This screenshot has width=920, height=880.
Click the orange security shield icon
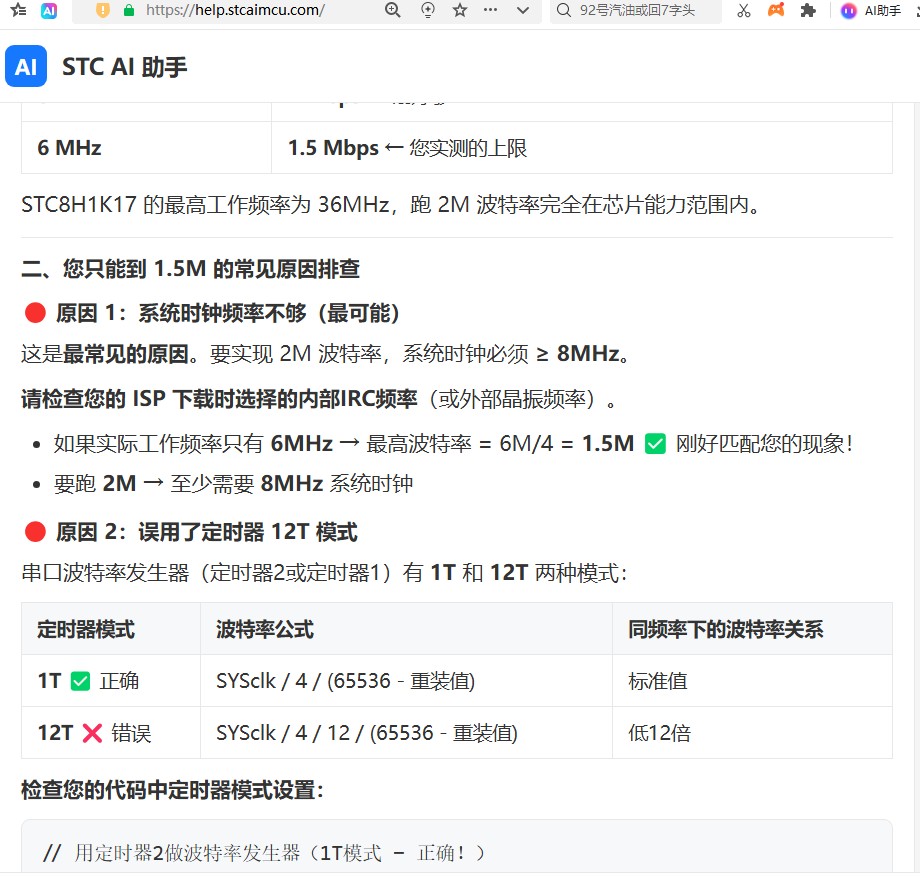click(103, 10)
